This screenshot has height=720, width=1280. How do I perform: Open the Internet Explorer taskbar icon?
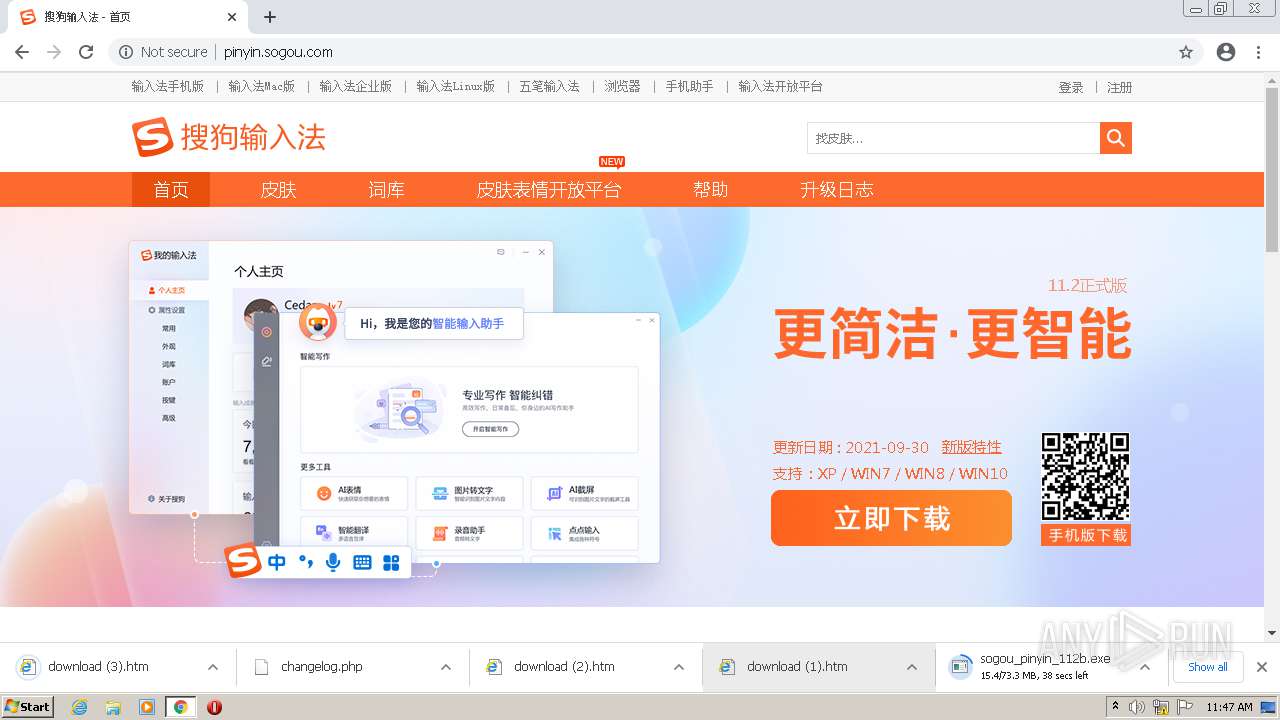[79, 707]
